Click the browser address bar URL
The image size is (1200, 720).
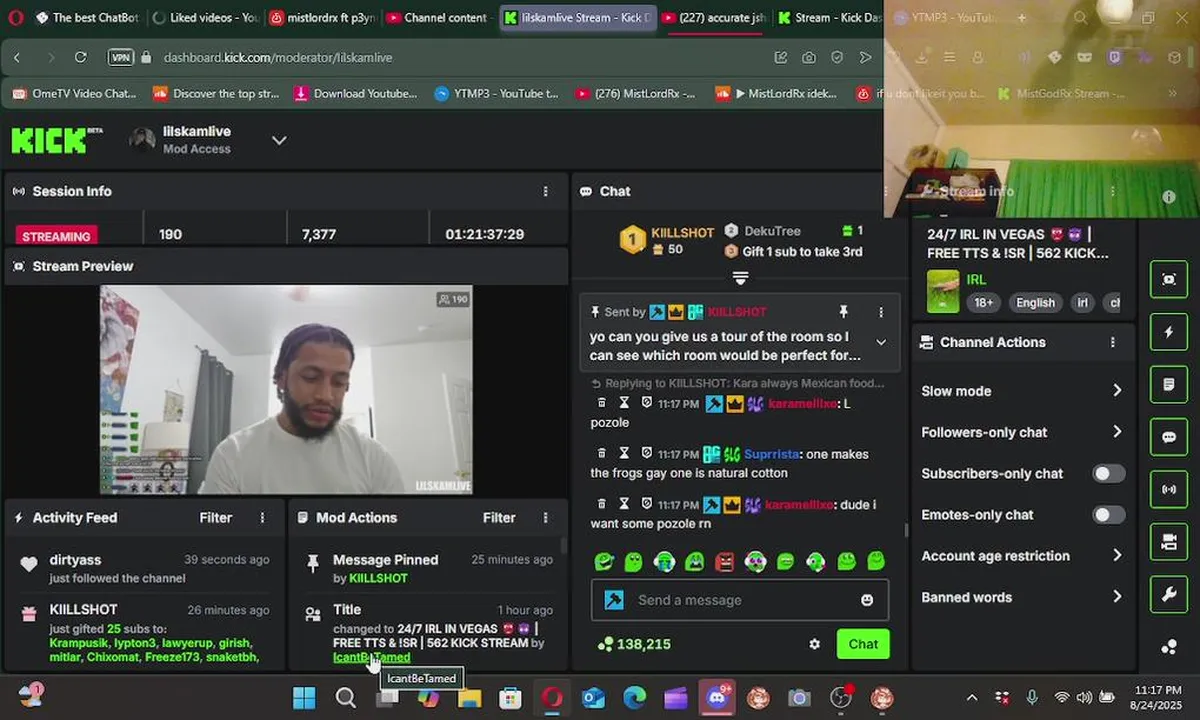tap(278, 57)
